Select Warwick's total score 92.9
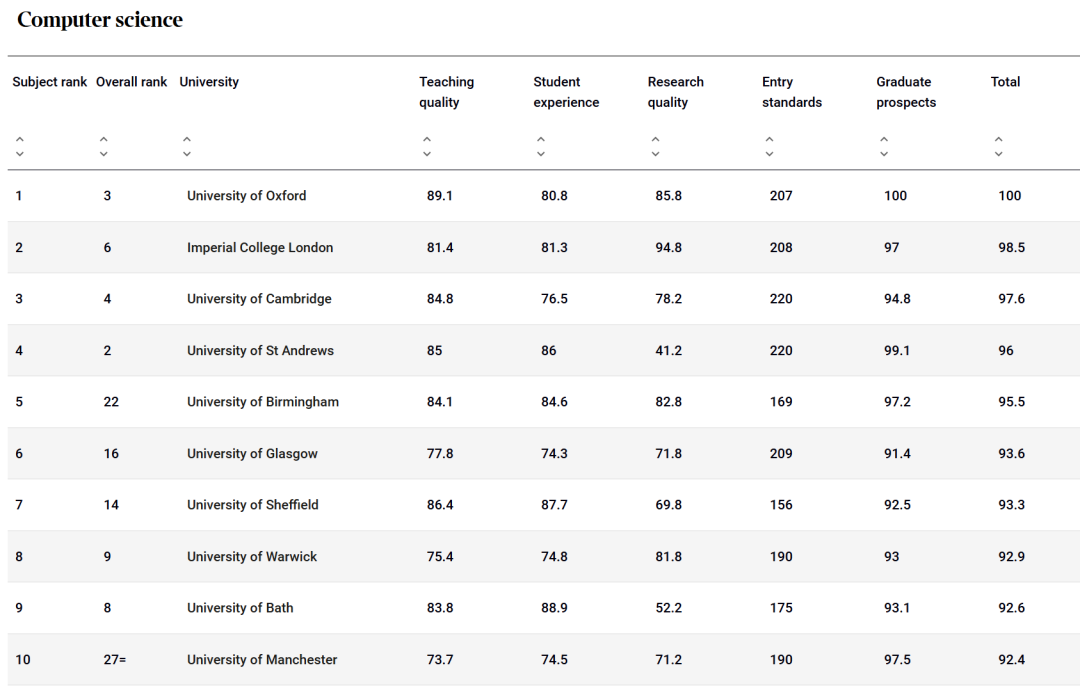This screenshot has width=1080, height=686. click(1011, 557)
